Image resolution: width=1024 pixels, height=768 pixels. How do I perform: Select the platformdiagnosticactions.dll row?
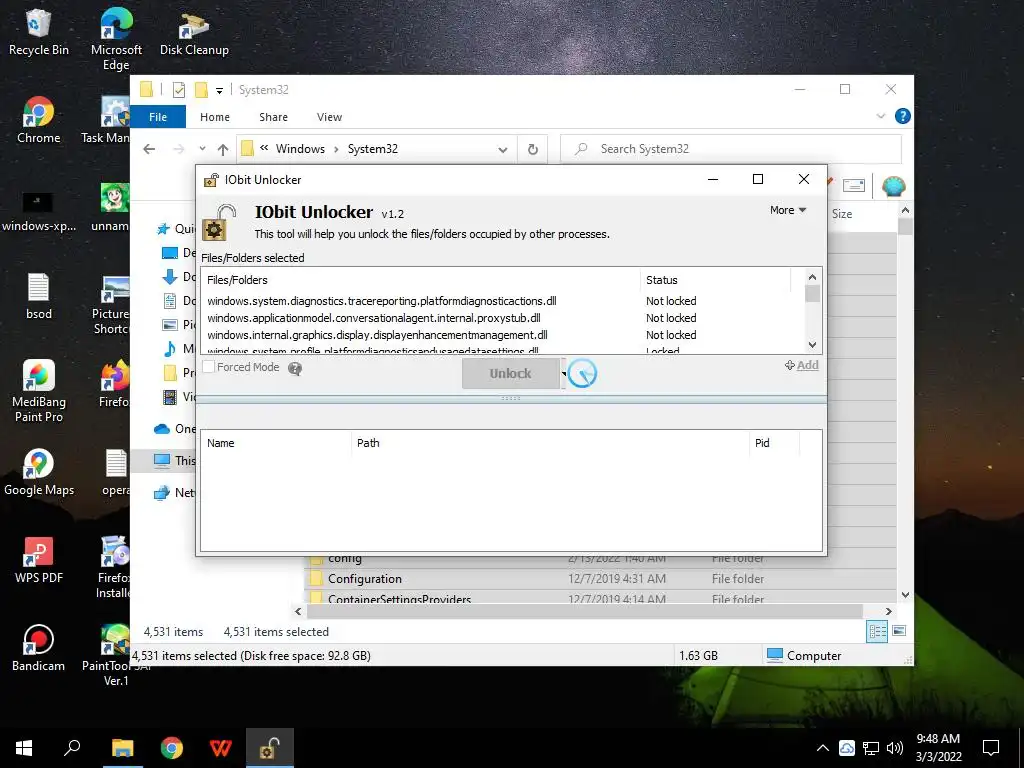coord(504,301)
